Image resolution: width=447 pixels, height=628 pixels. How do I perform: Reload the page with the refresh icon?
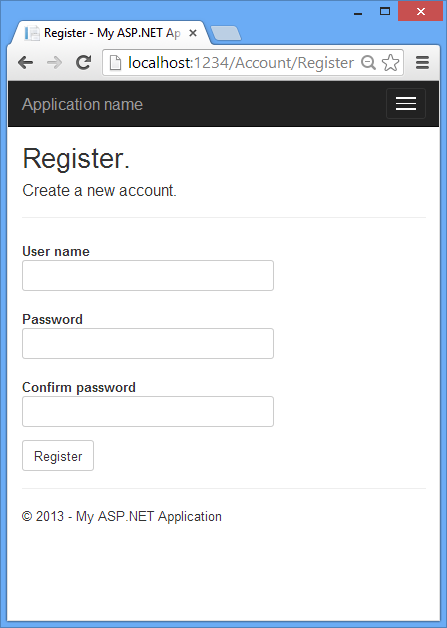pos(84,62)
